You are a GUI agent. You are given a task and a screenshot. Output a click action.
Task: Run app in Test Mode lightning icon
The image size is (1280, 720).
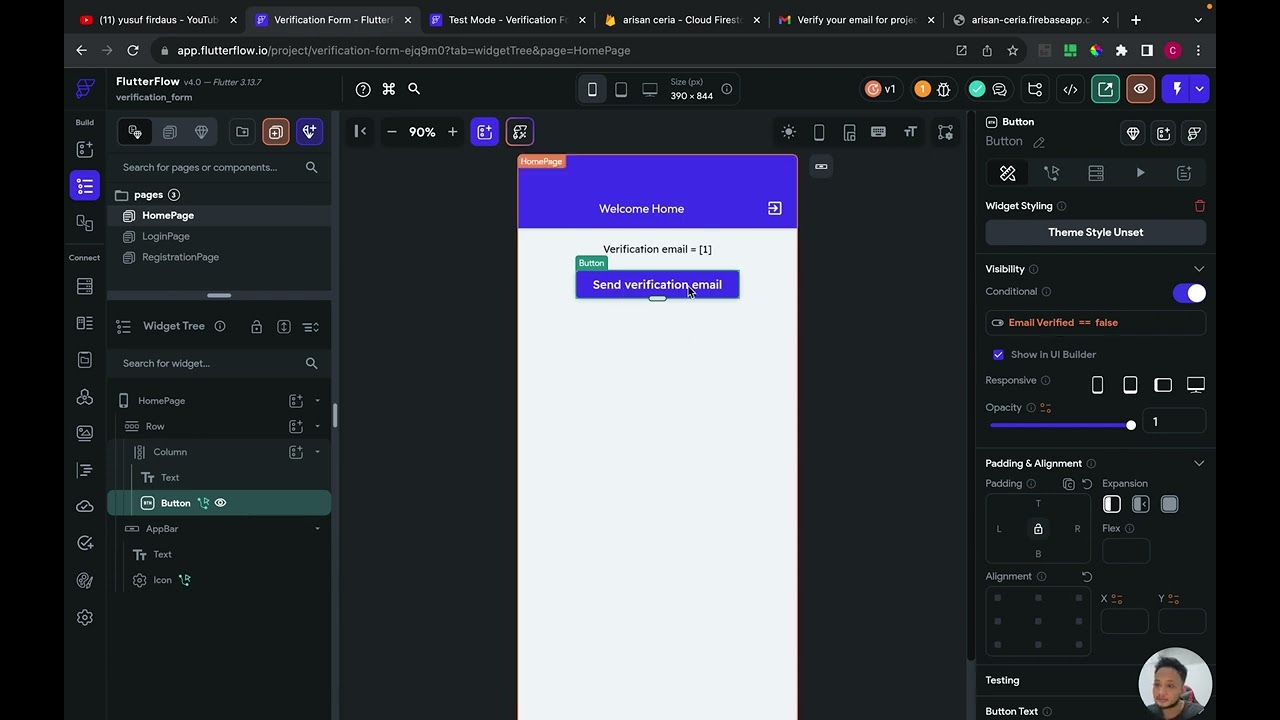(1178, 89)
